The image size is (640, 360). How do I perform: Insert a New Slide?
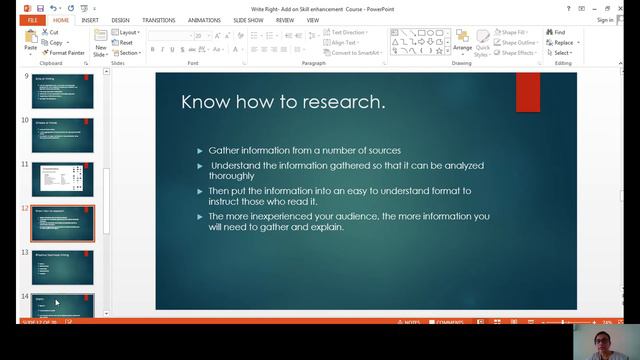(x=100, y=43)
